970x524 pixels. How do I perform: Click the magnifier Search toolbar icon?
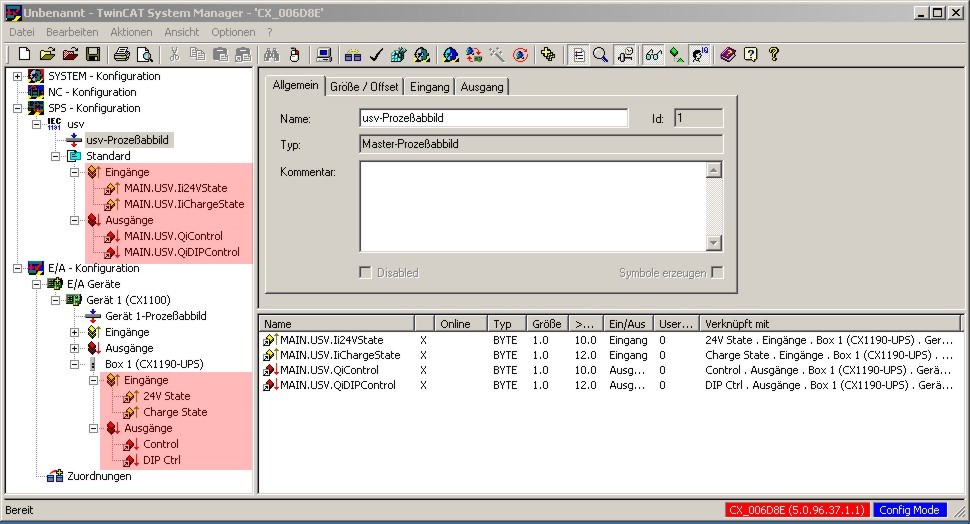[600, 54]
